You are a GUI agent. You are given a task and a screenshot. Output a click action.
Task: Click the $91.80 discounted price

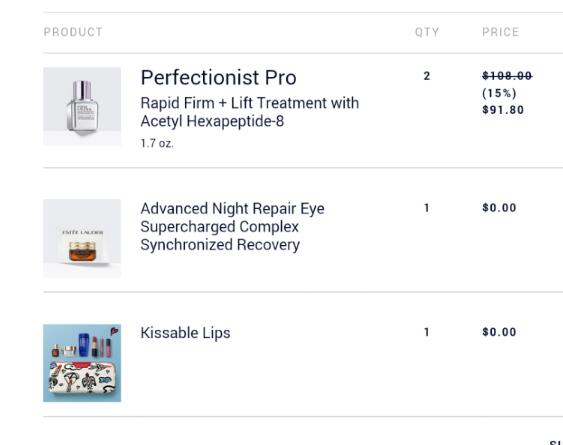503,110
